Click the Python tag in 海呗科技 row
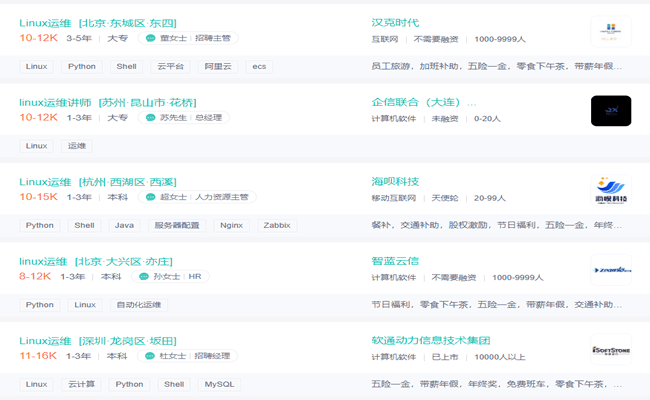Image resolution: width=650 pixels, height=400 pixels. (40, 225)
